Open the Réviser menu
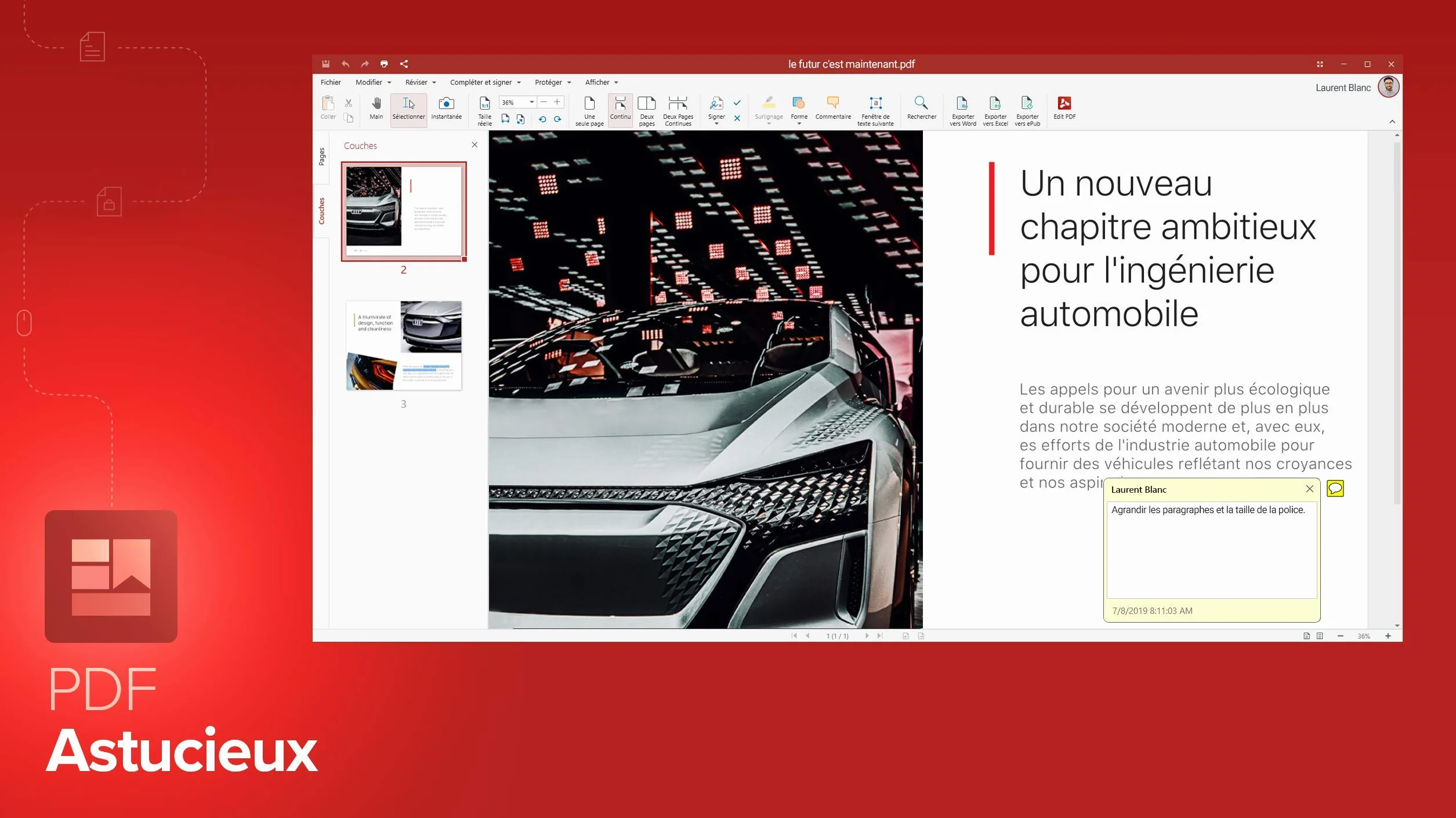This screenshot has height=818, width=1456. click(421, 82)
